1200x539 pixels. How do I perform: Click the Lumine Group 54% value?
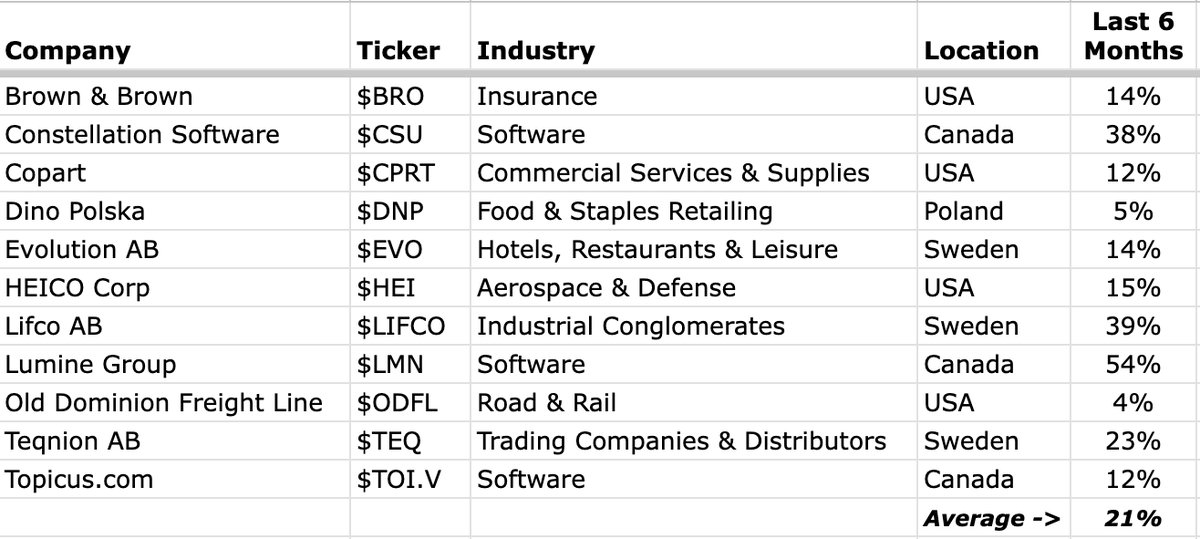tap(1133, 364)
